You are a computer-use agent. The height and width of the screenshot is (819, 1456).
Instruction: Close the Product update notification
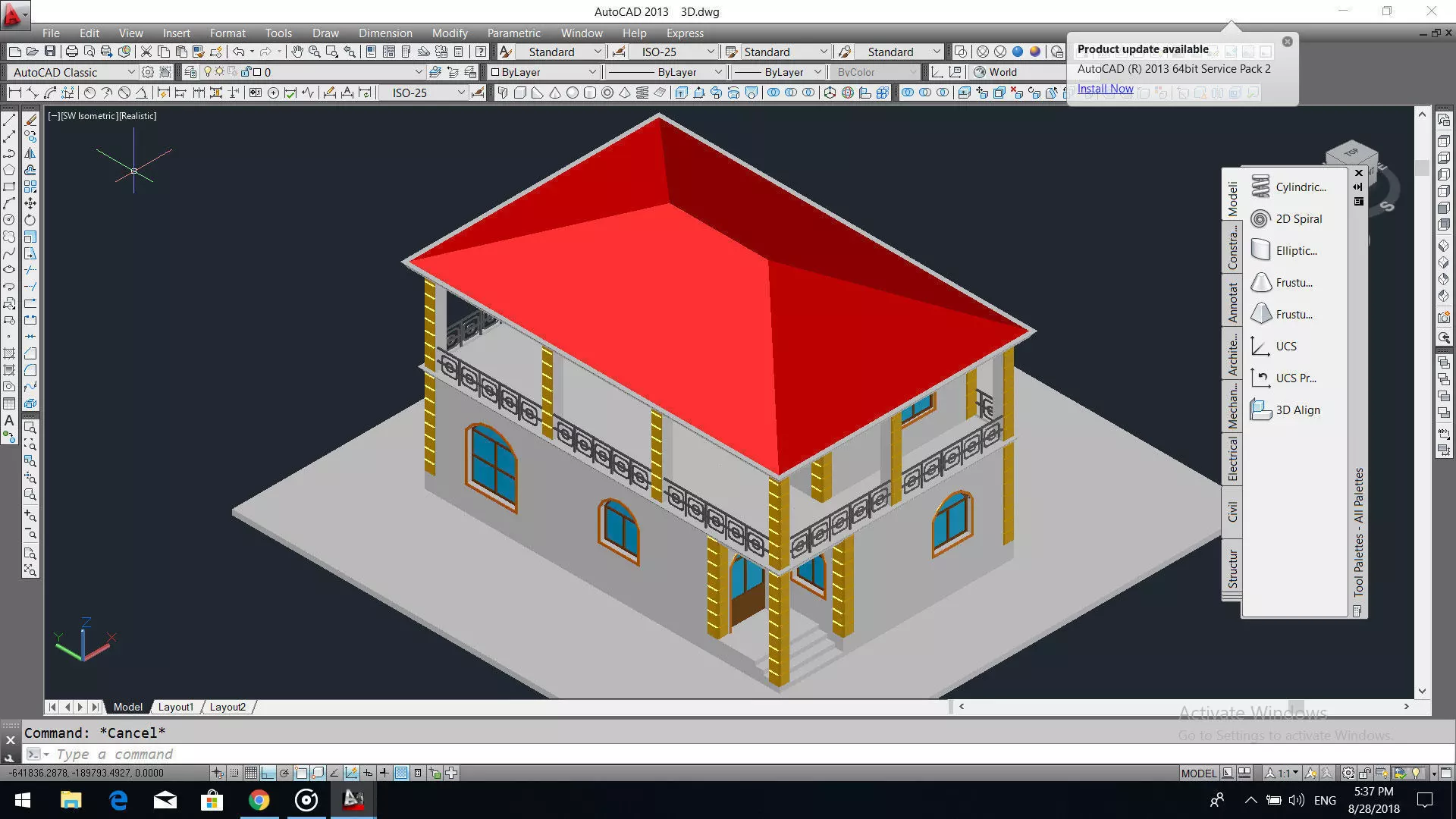(1287, 42)
